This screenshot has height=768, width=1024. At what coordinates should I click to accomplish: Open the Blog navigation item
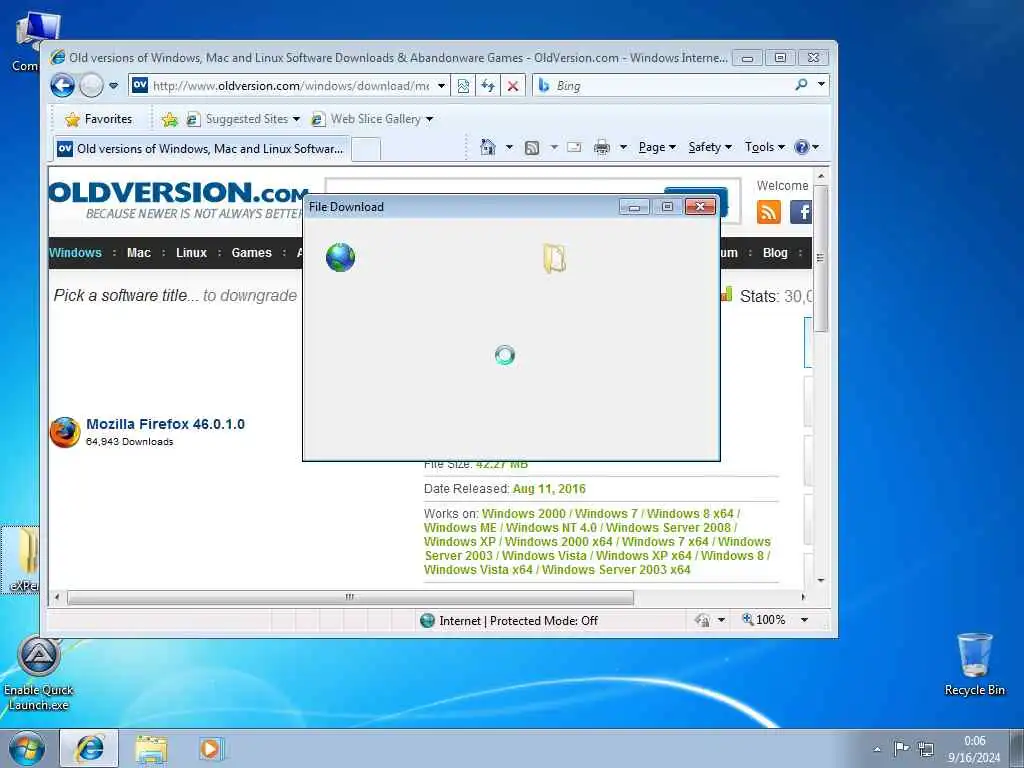coord(775,253)
